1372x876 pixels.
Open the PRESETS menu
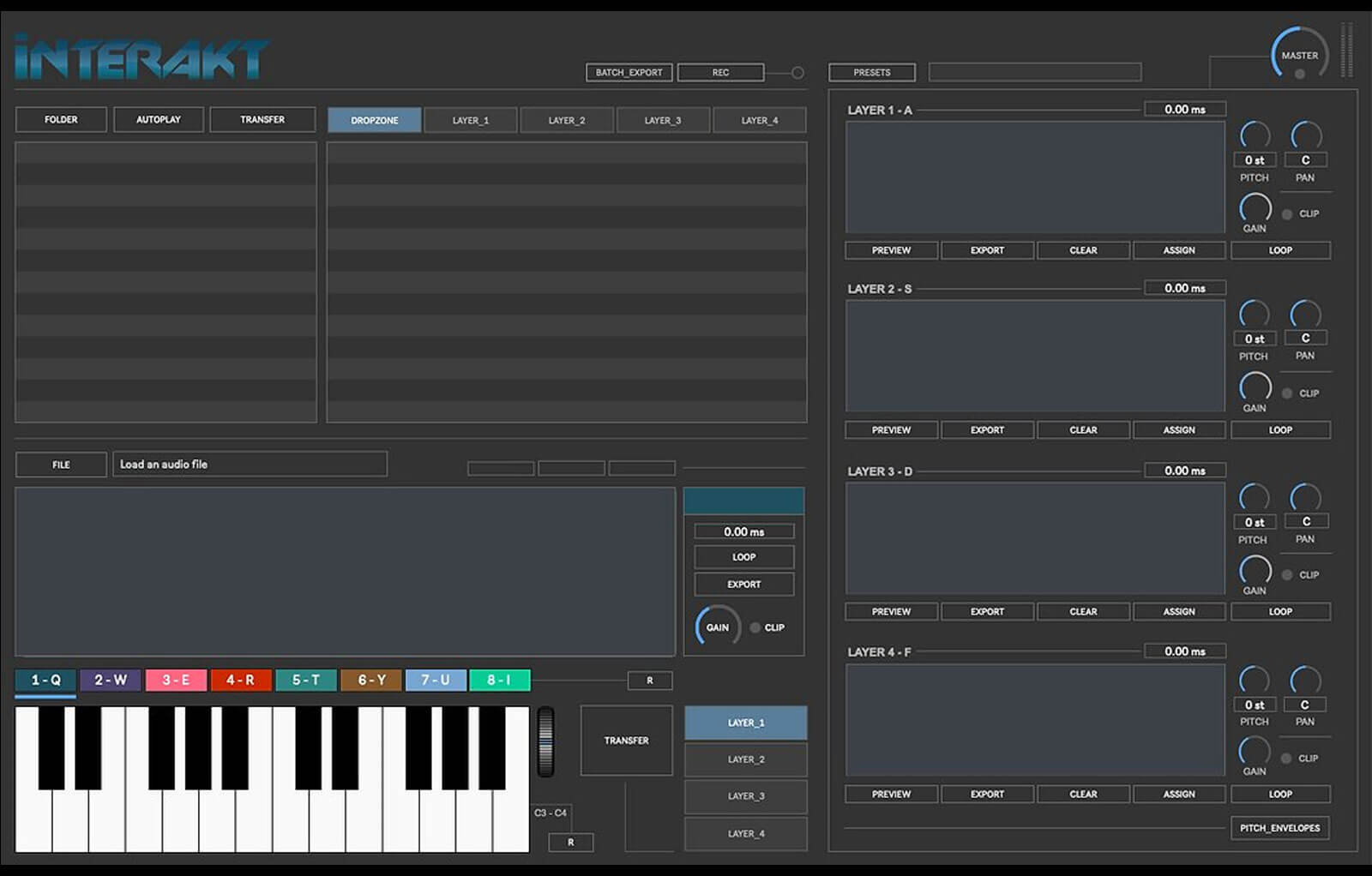click(871, 73)
